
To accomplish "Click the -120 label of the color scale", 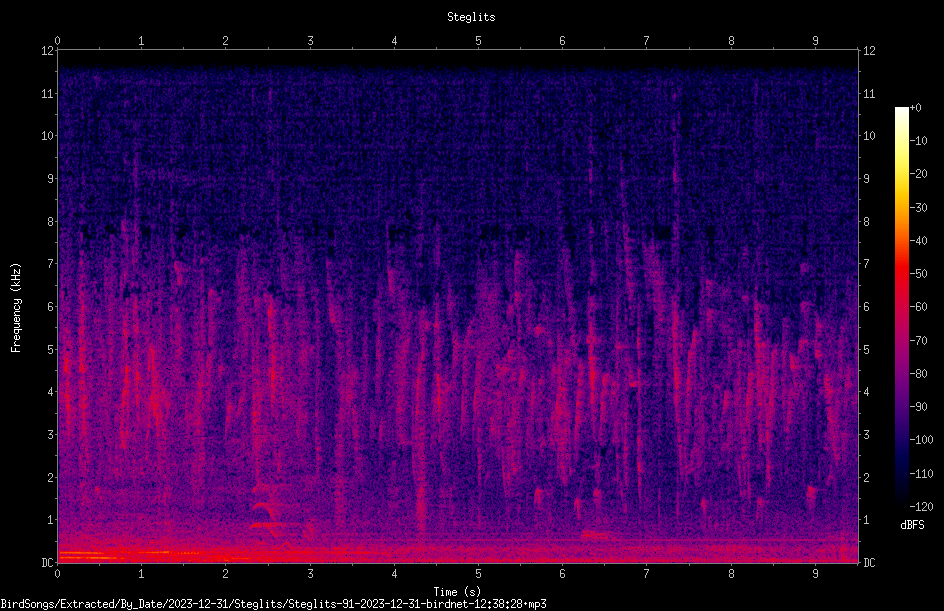I will 921,506.
